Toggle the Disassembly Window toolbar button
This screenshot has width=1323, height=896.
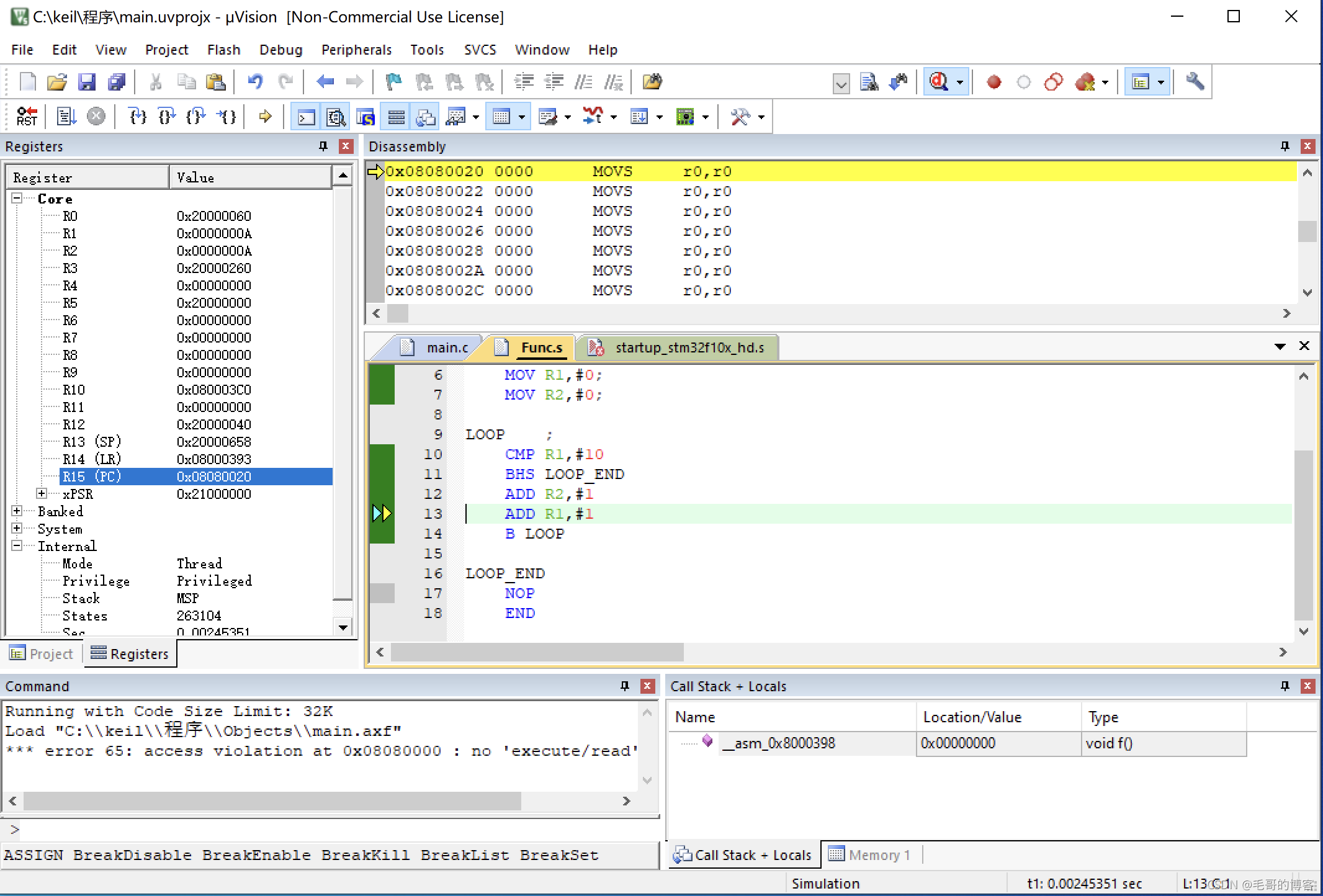click(x=336, y=117)
